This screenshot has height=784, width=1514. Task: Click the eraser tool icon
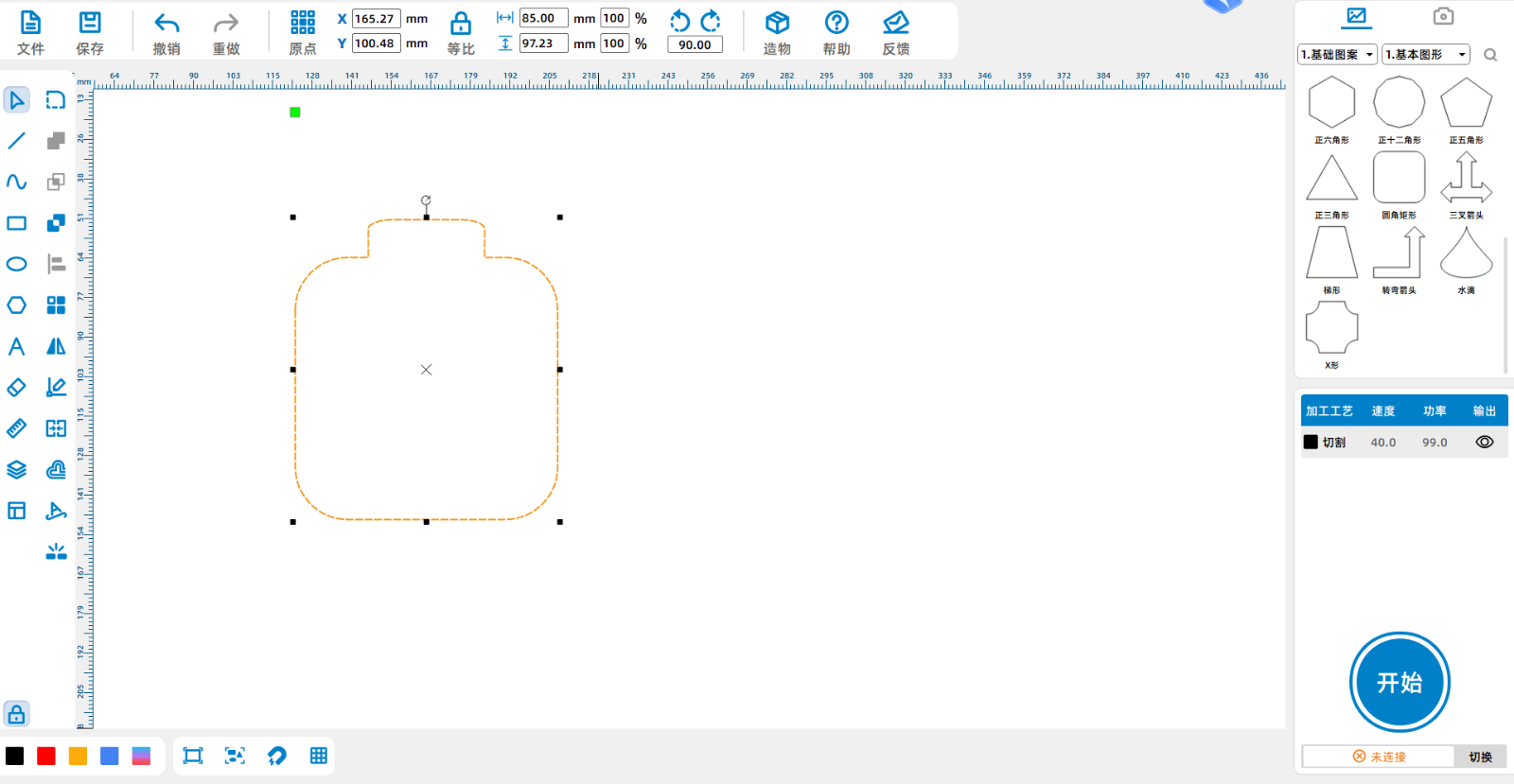click(17, 388)
